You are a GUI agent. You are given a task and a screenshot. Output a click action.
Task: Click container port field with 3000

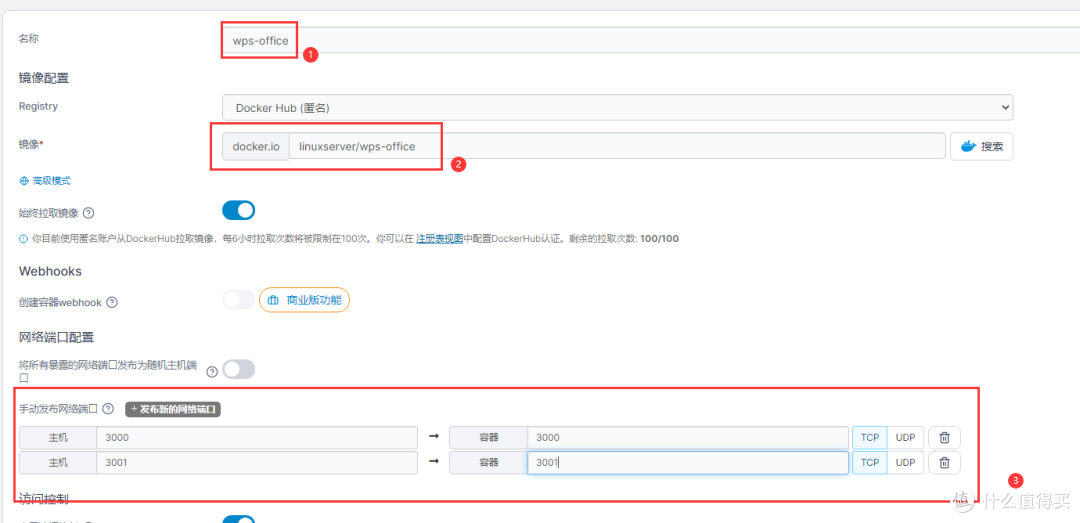[x=688, y=438]
